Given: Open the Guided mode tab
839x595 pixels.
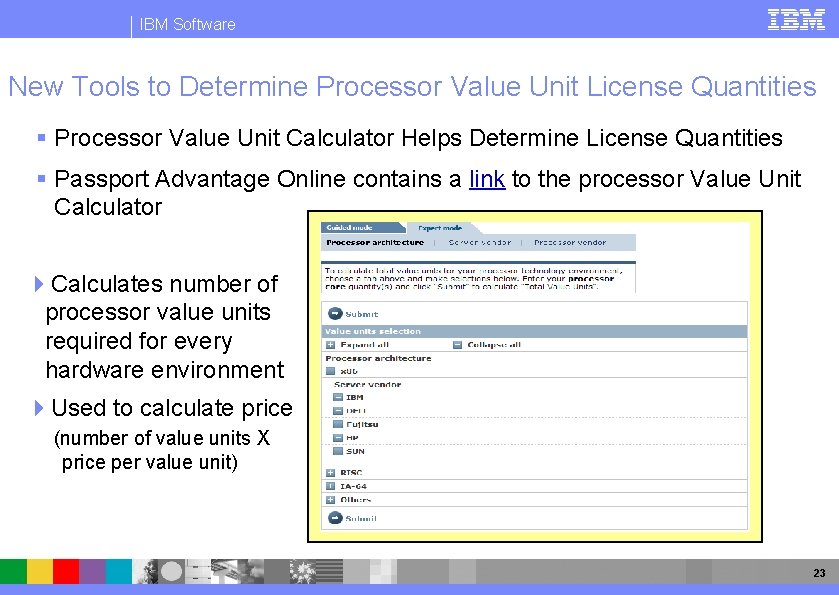Looking at the screenshot, I should [x=361, y=227].
